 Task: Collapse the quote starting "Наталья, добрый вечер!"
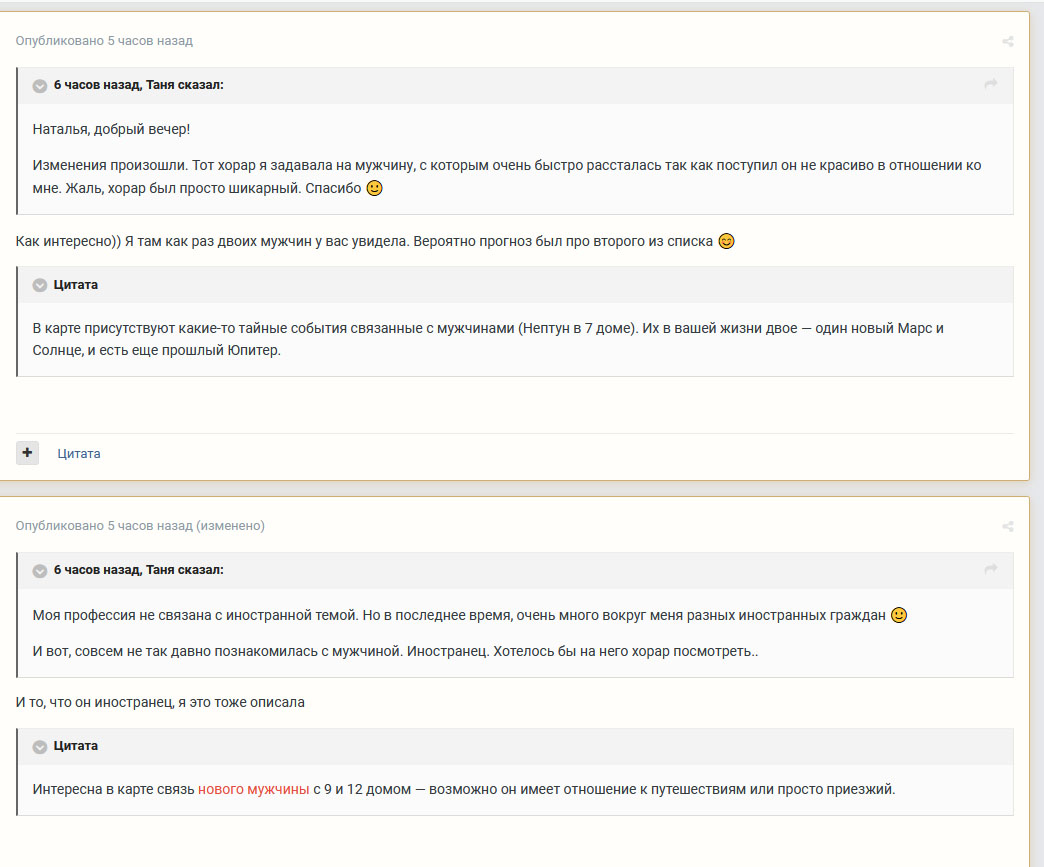point(40,85)
